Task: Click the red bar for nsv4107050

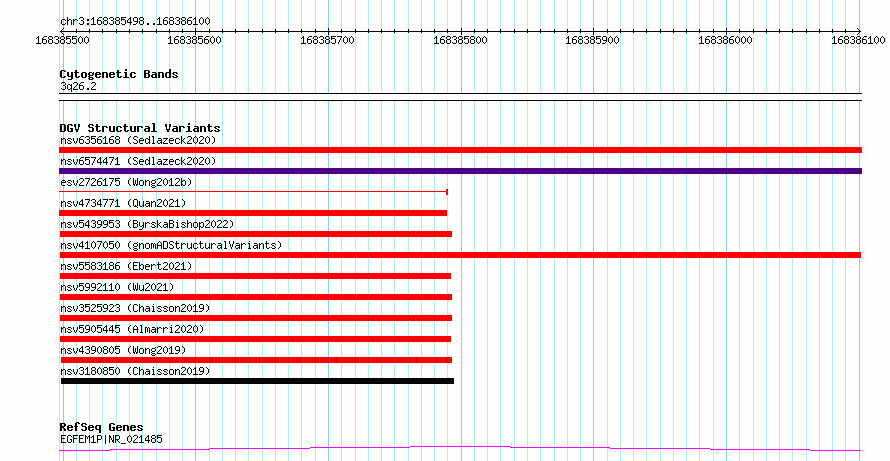Action: [x=460, y=255]
